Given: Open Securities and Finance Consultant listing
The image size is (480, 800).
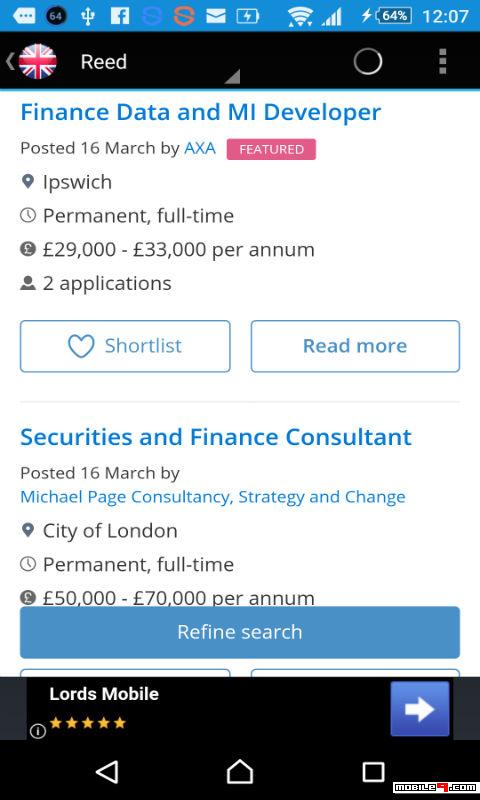Looking at the screenshot, I should click(x=216, y=437).
